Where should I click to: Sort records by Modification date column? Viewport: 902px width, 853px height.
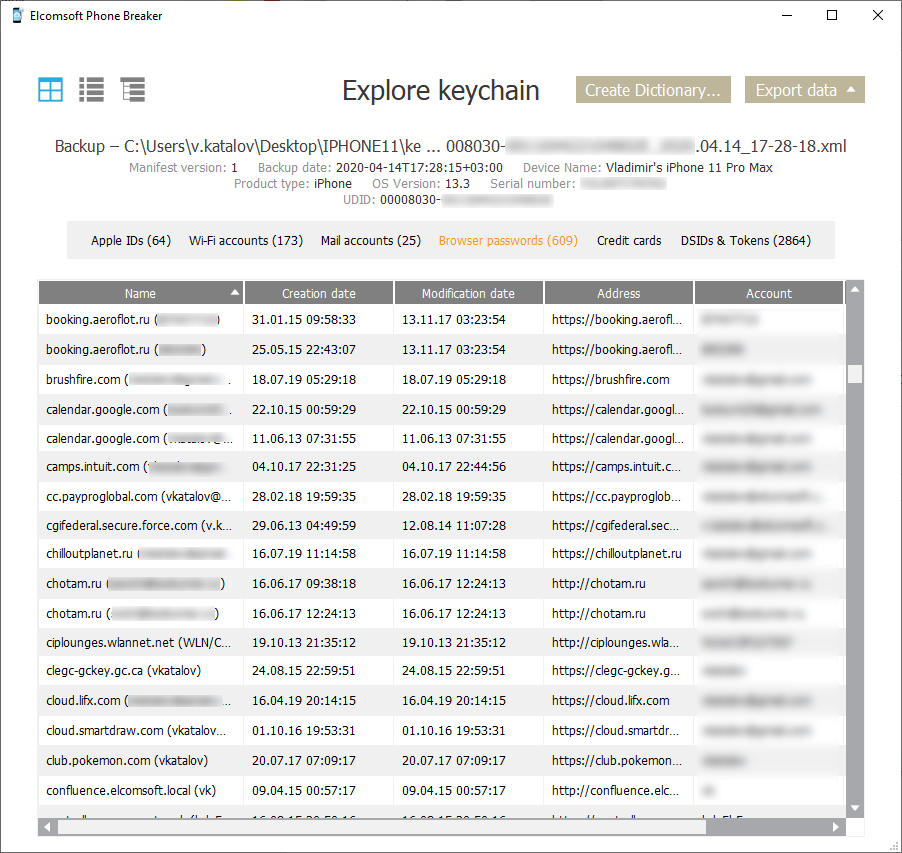click(x=468, y=292)
